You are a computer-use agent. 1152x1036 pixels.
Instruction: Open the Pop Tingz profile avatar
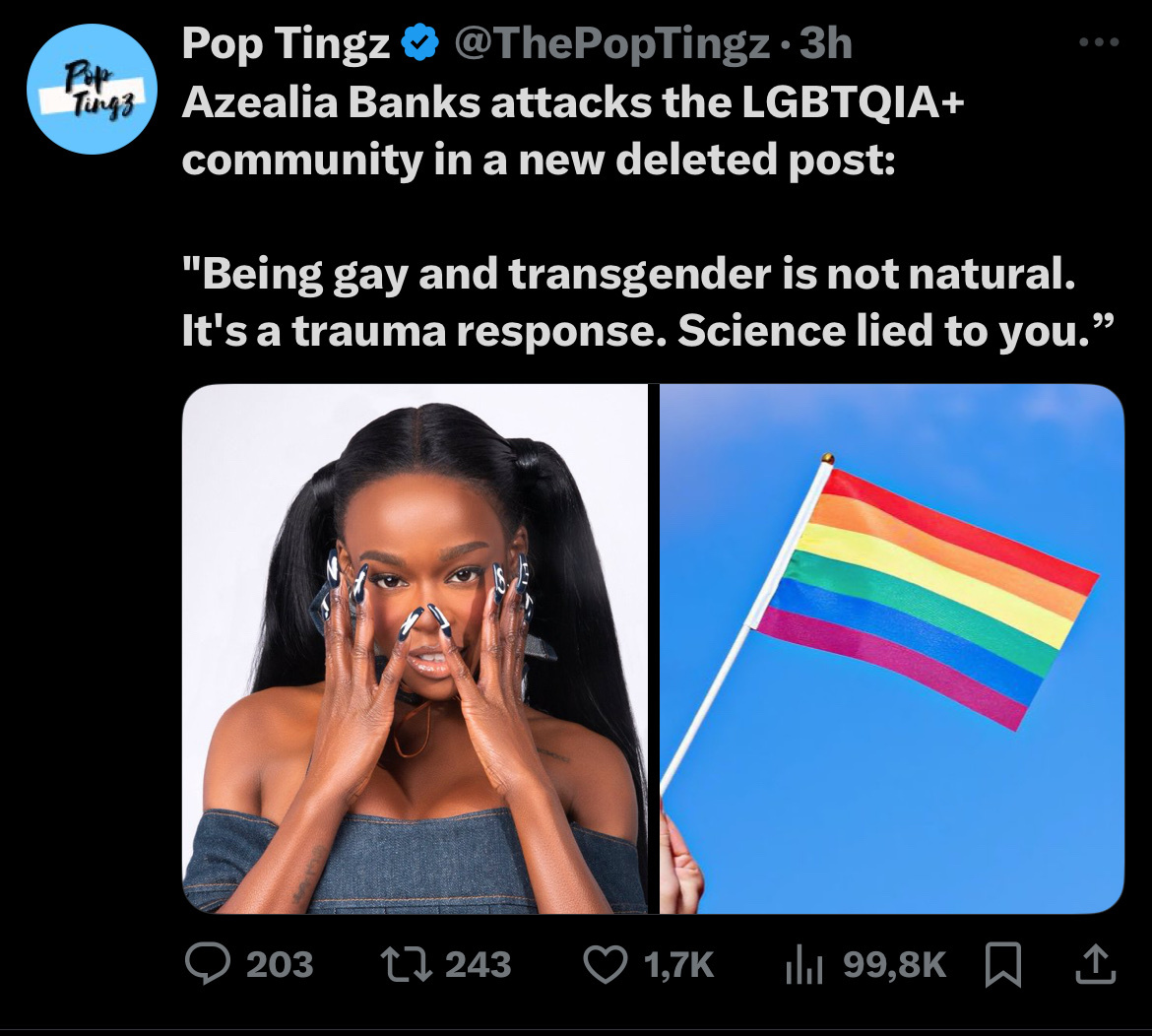[x=92, y=89]
